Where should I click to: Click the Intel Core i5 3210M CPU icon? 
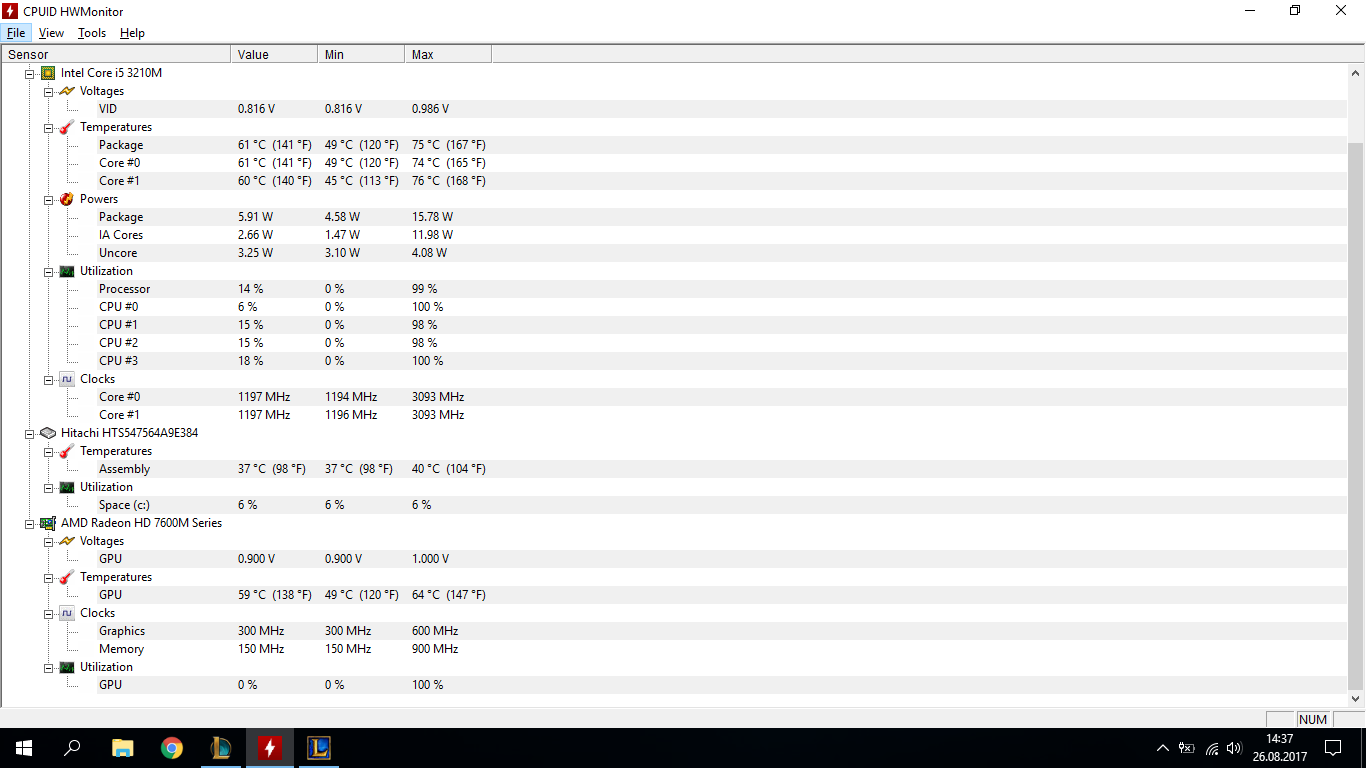tap(48, 73)
